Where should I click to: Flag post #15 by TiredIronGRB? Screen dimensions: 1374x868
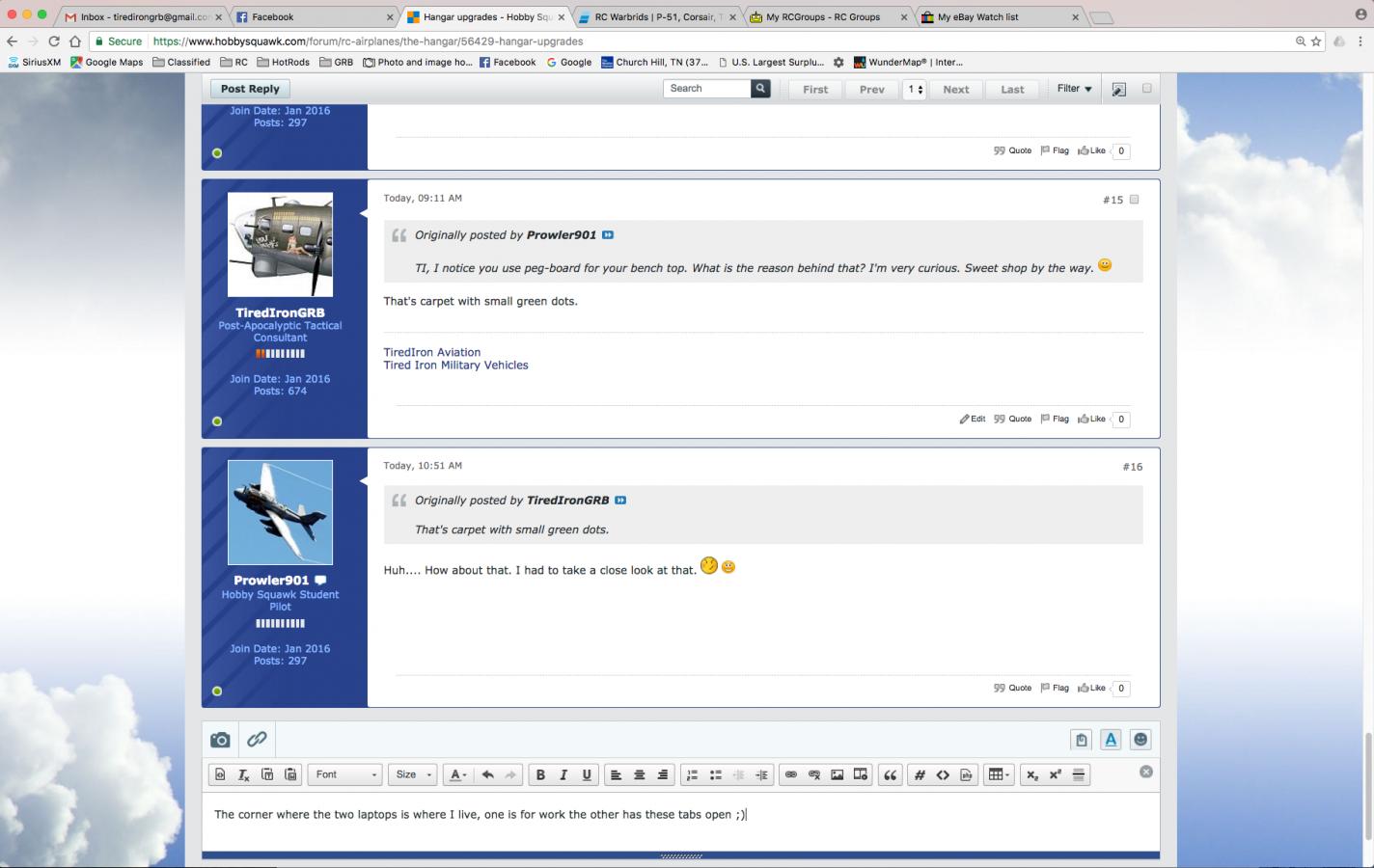[1055, 419]
